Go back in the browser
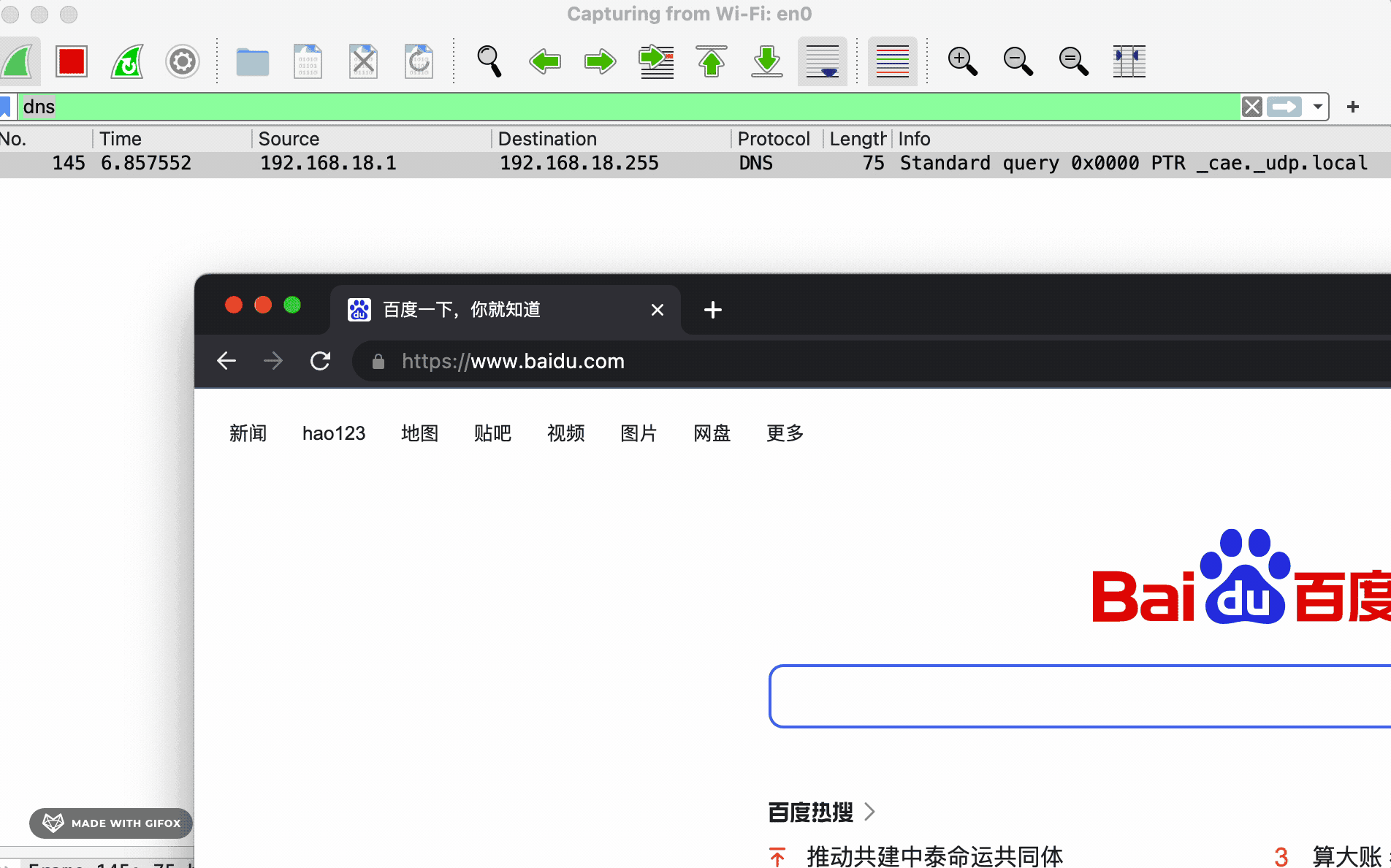1391x868 pixels. coord(226,361)
